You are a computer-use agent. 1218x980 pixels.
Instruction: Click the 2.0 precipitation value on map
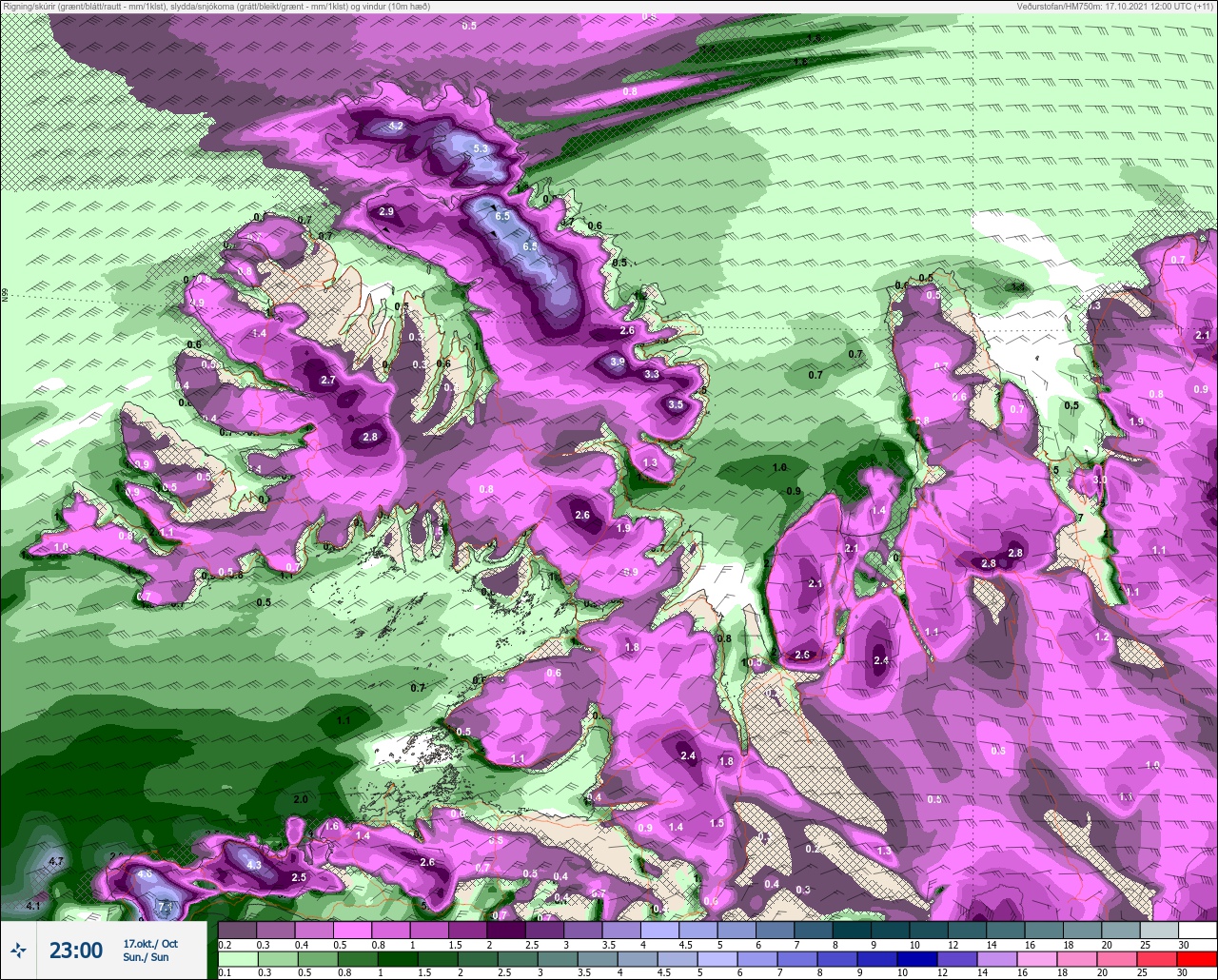point(301,800)
